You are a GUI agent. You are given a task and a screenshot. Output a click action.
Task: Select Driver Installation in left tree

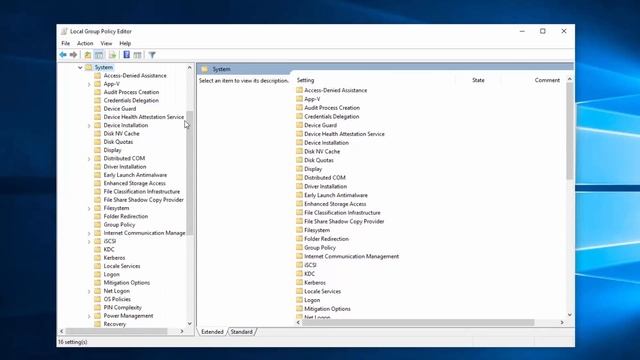pyautogui.click(x=125, y=167)
